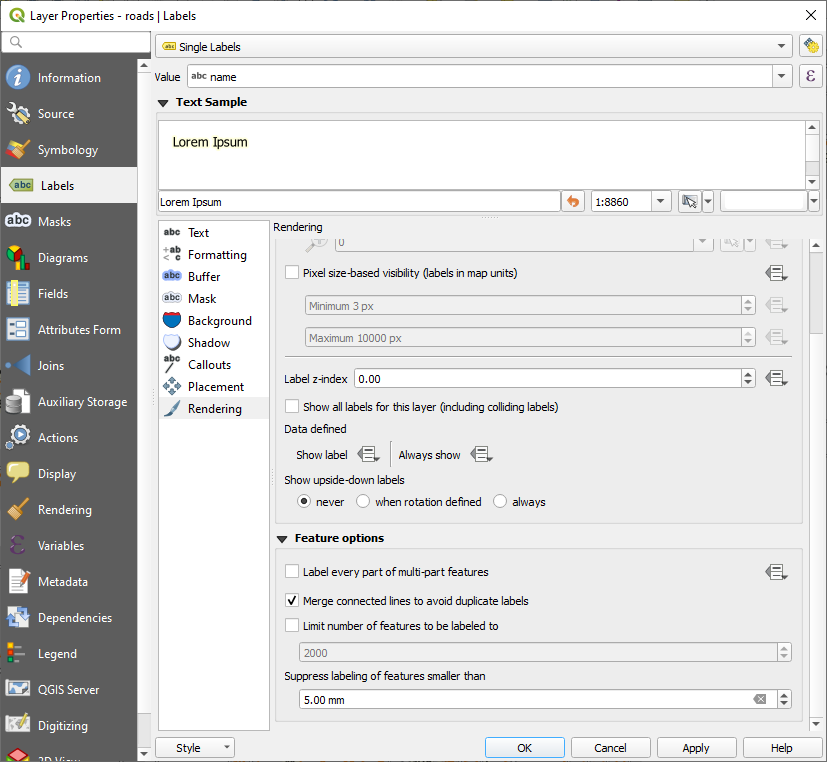Pick the preview background color swatch
This screenshot has width=827, height=762.
(x=763, y=202)
